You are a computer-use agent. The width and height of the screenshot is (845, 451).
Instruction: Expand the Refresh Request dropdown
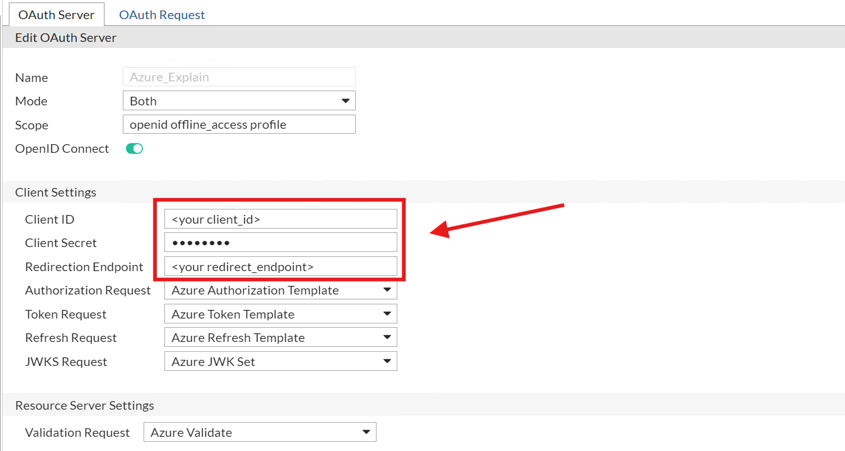280,338
